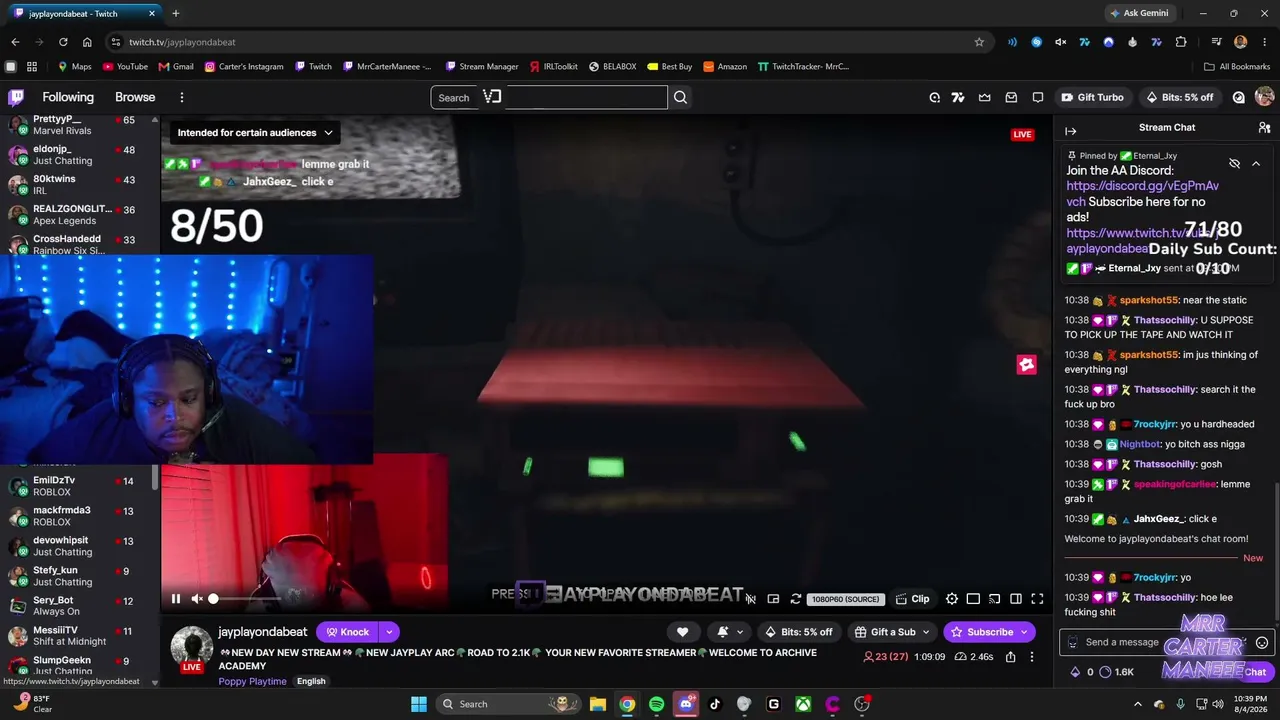Open the AA Discord invite link
Viewport: 1280px width, 720px height.
pyautogui.click(x=1142, y=194)
